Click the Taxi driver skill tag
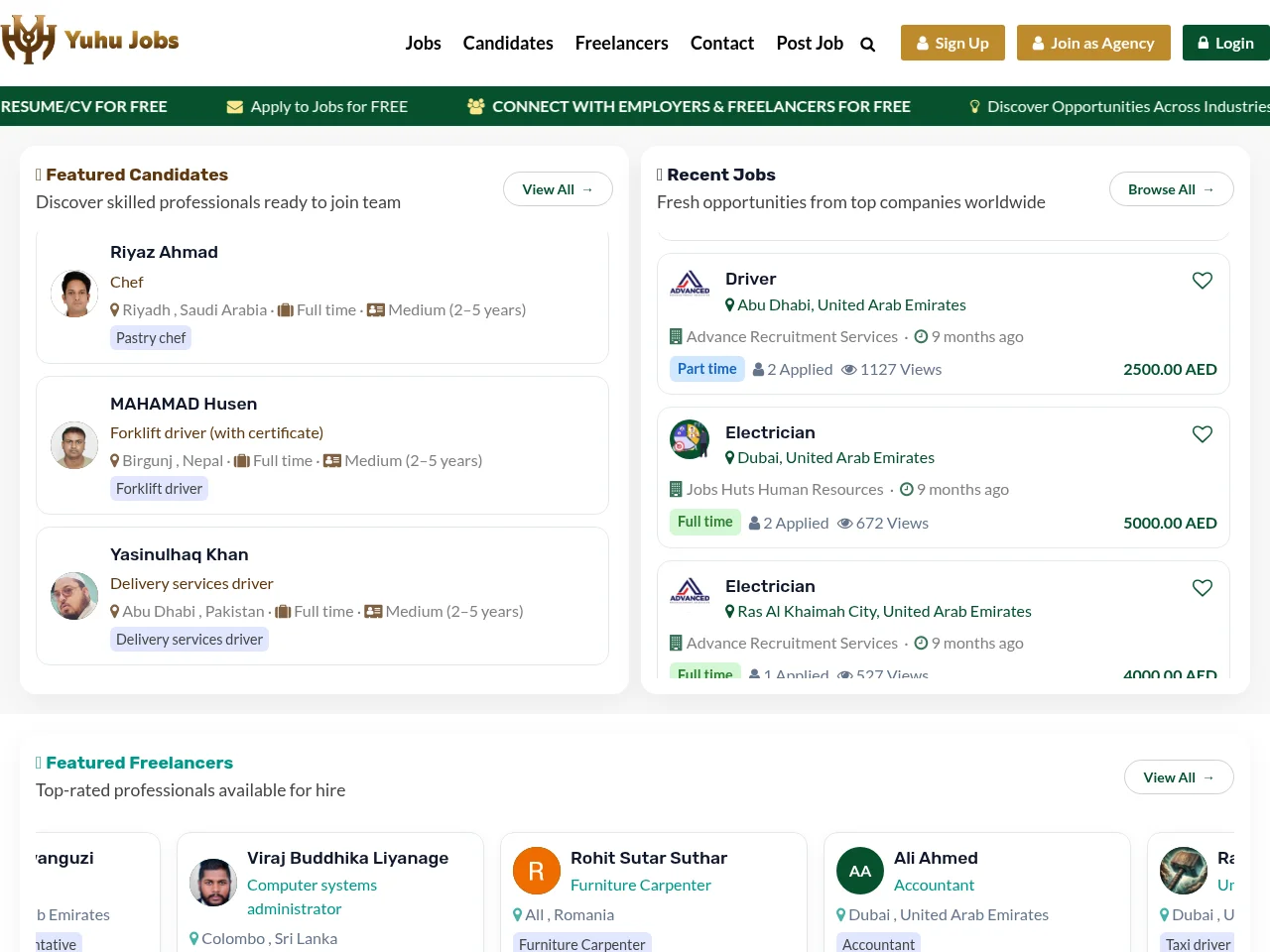The image size is (1270, 952). tap(1197, 944)
